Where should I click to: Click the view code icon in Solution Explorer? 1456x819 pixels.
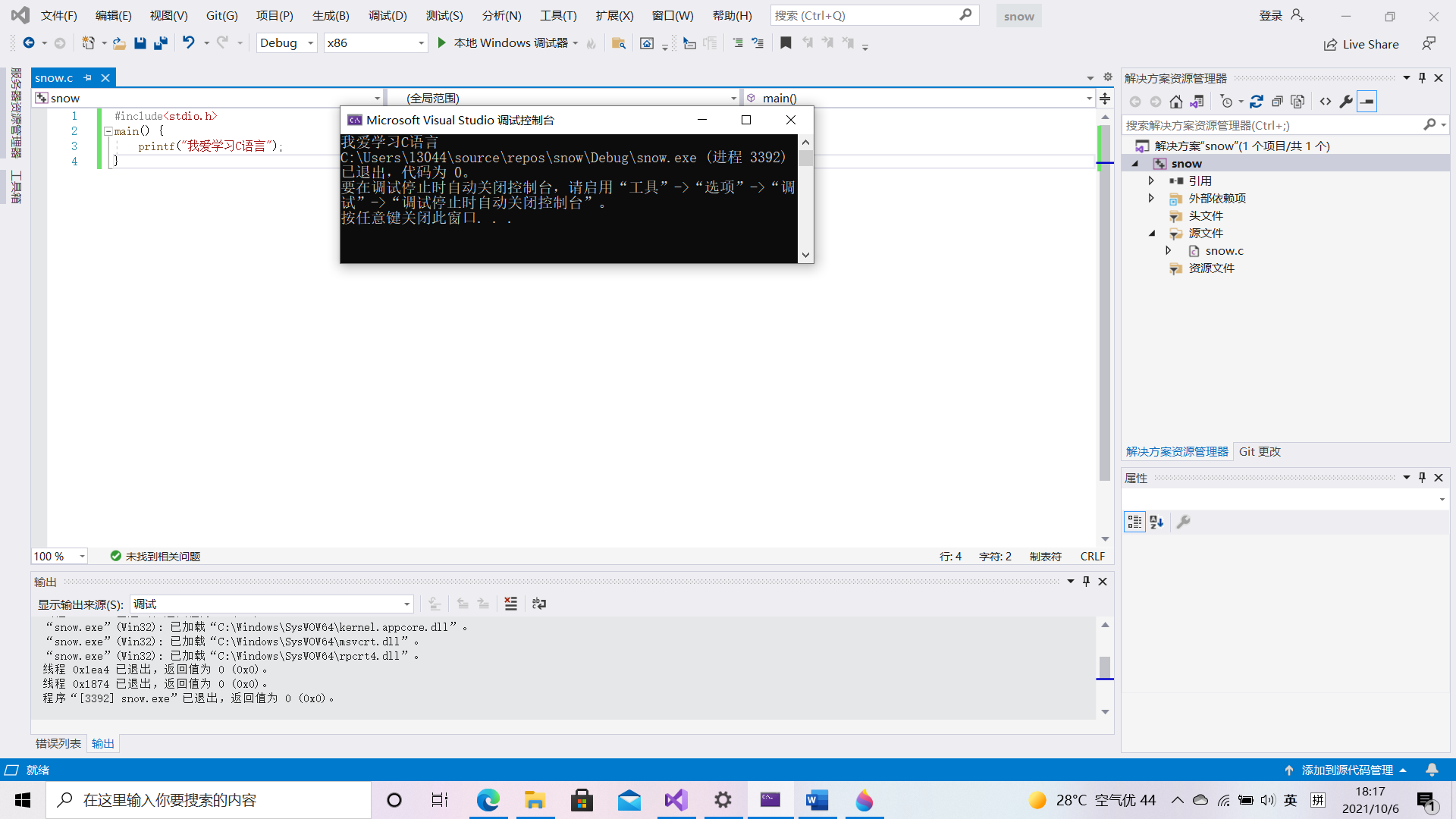(1326, 102)
